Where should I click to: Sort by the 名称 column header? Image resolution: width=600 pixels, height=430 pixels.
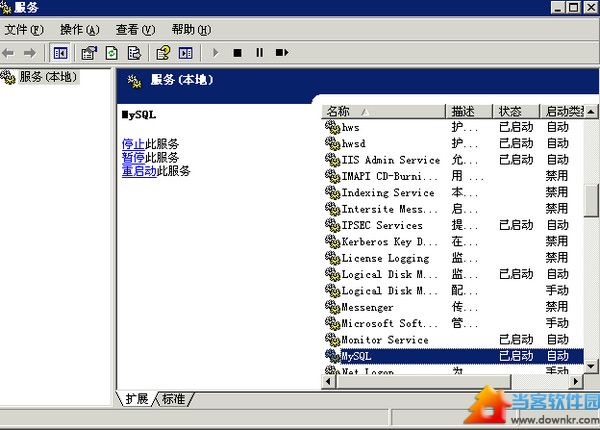pyautogui.click(x=383, y=111)
